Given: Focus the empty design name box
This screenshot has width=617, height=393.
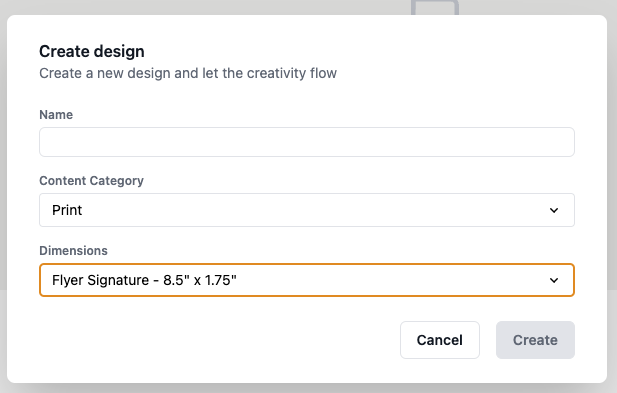Looking at the screenshot, I should click(x=307, y=142).
